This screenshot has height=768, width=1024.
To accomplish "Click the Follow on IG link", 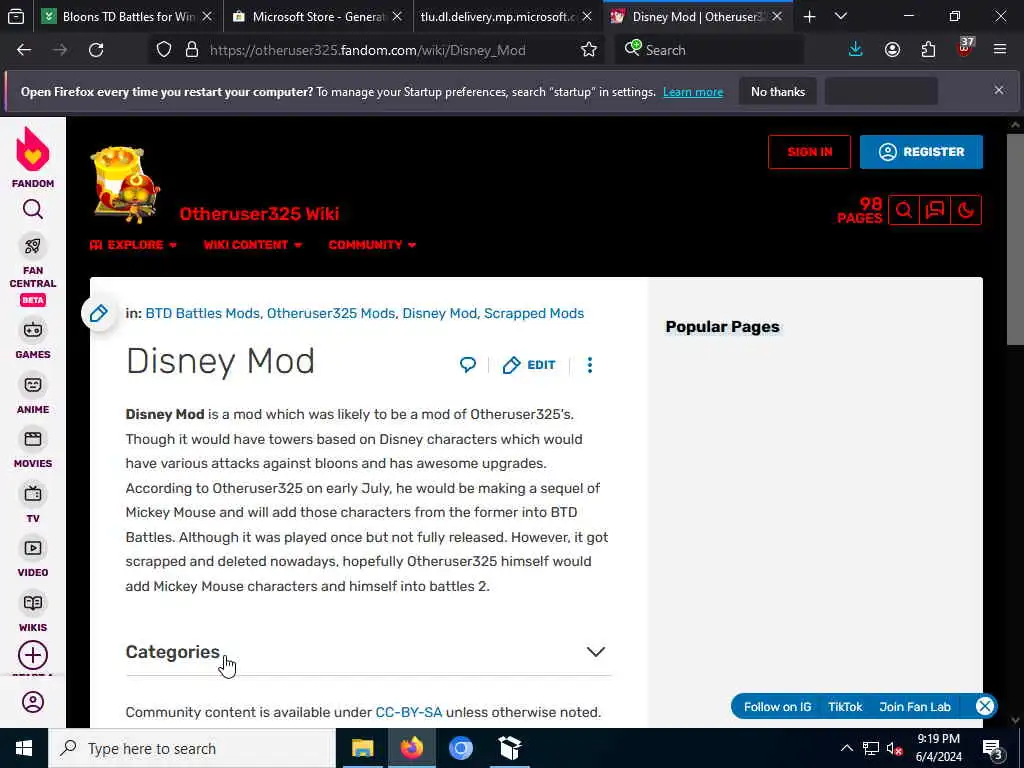I will pos(778,707).
